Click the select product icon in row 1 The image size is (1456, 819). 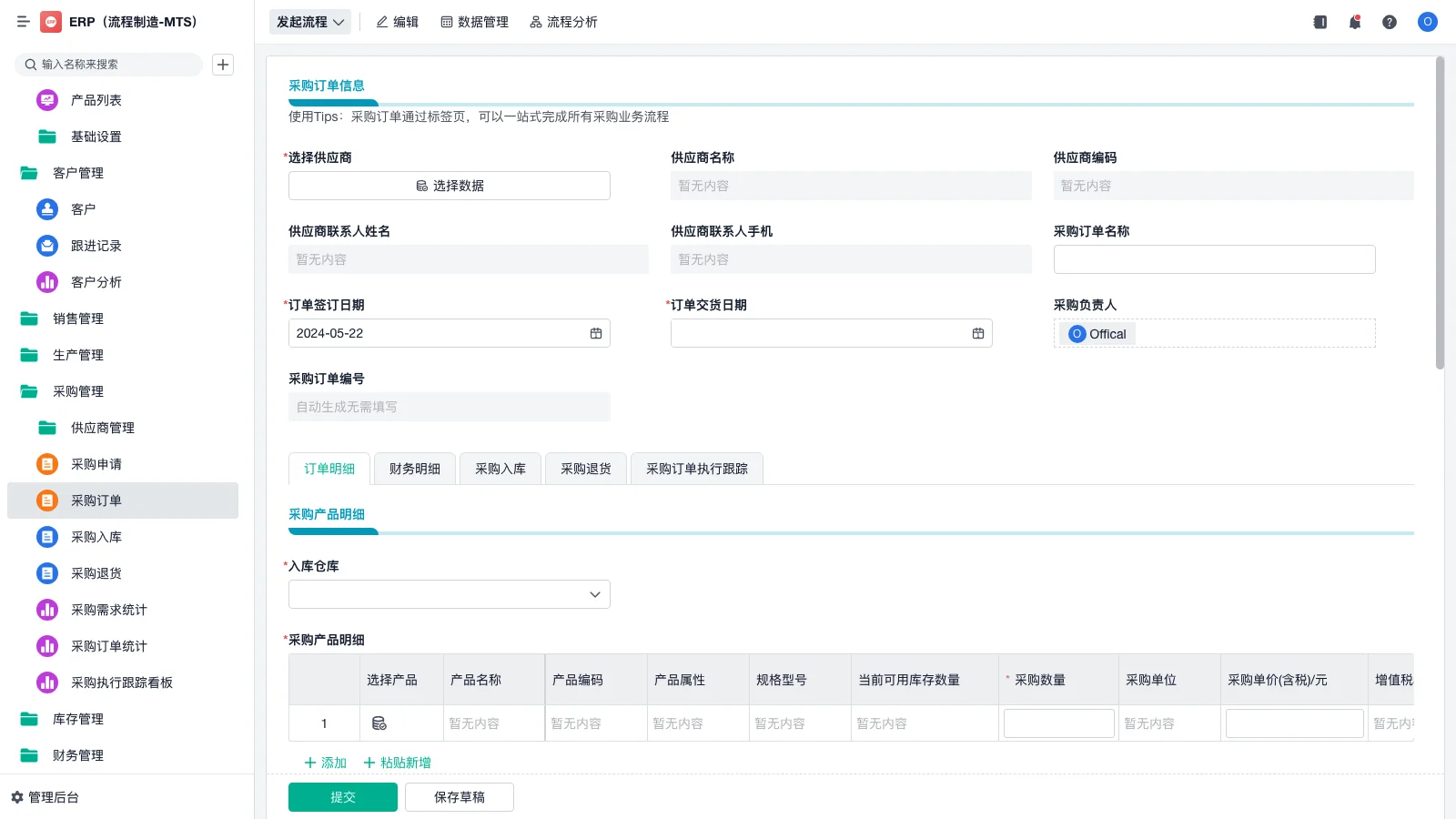click(x=379, y=723)
